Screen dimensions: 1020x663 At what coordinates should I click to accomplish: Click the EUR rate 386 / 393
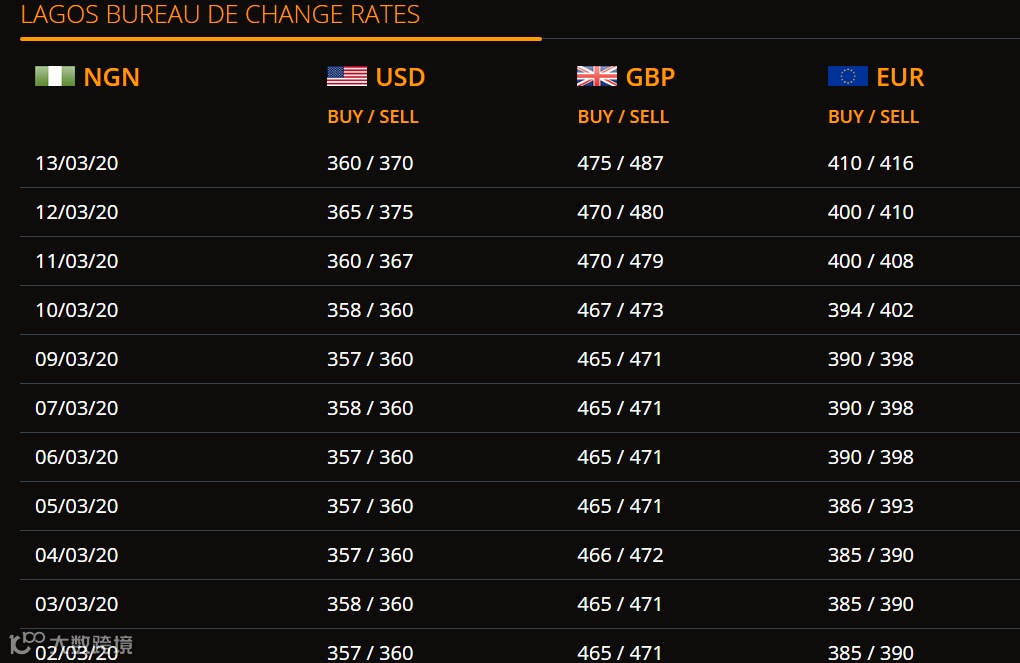(x=871, y=506)
